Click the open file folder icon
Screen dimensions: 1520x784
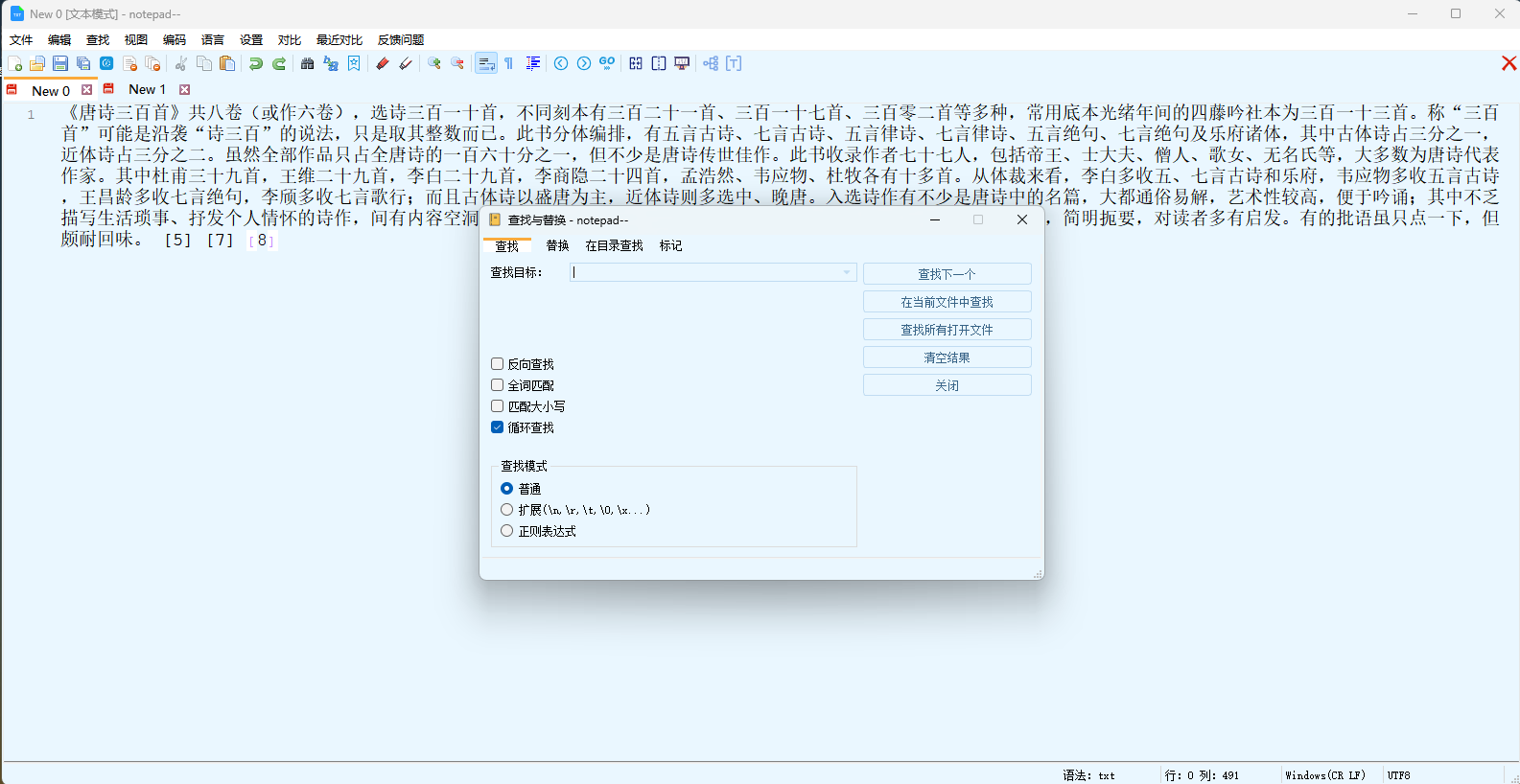[x=37, y=63]
